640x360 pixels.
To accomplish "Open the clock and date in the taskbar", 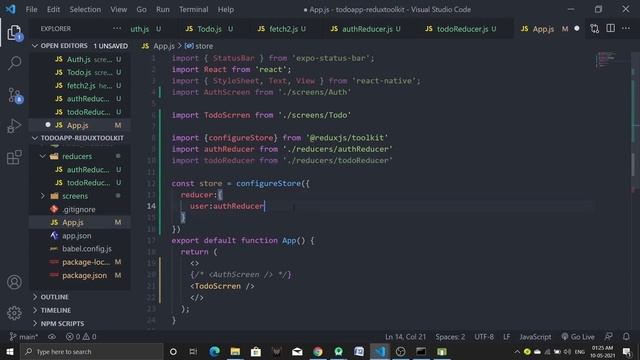I will [x=602, y=351].
